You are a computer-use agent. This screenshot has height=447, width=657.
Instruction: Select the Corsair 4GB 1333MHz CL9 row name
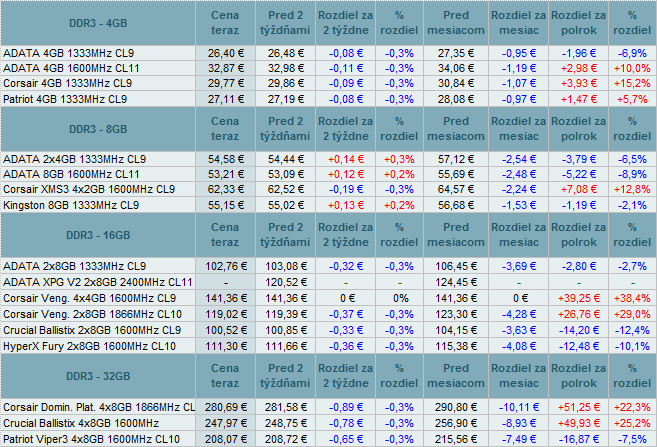click(67, 83)
